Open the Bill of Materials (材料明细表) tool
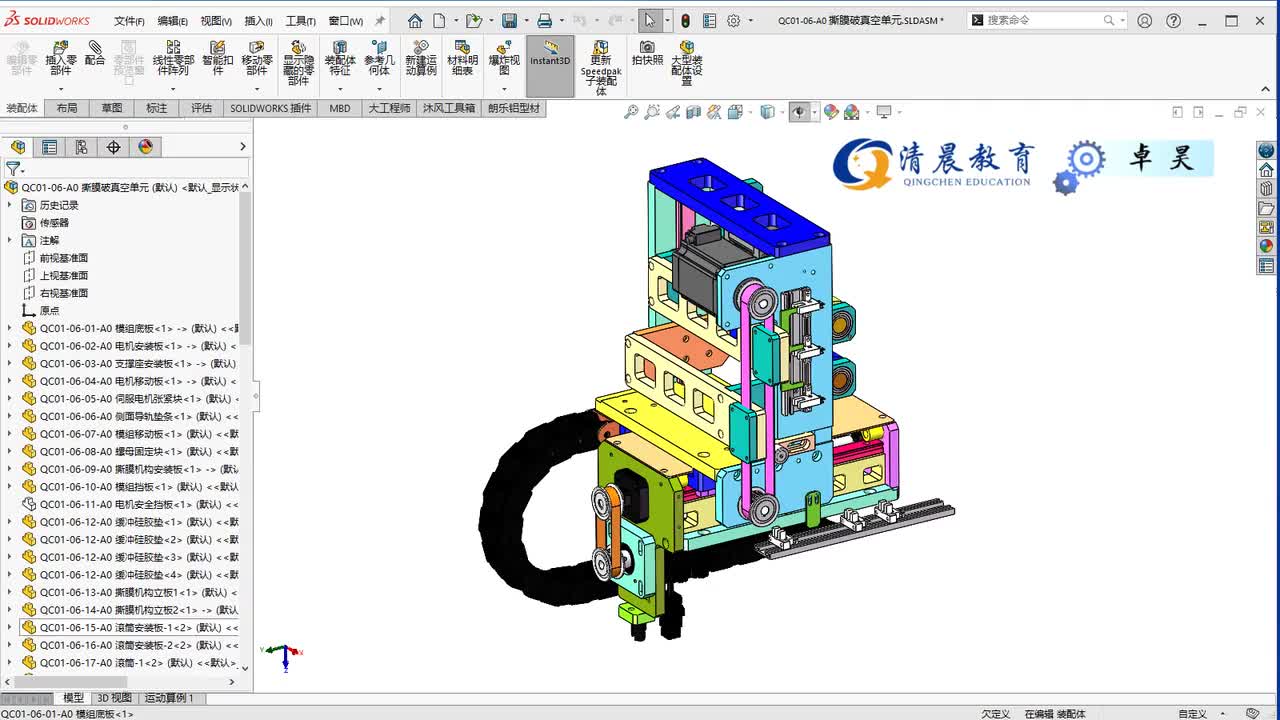1280x720 pixels. pos(461,58)
